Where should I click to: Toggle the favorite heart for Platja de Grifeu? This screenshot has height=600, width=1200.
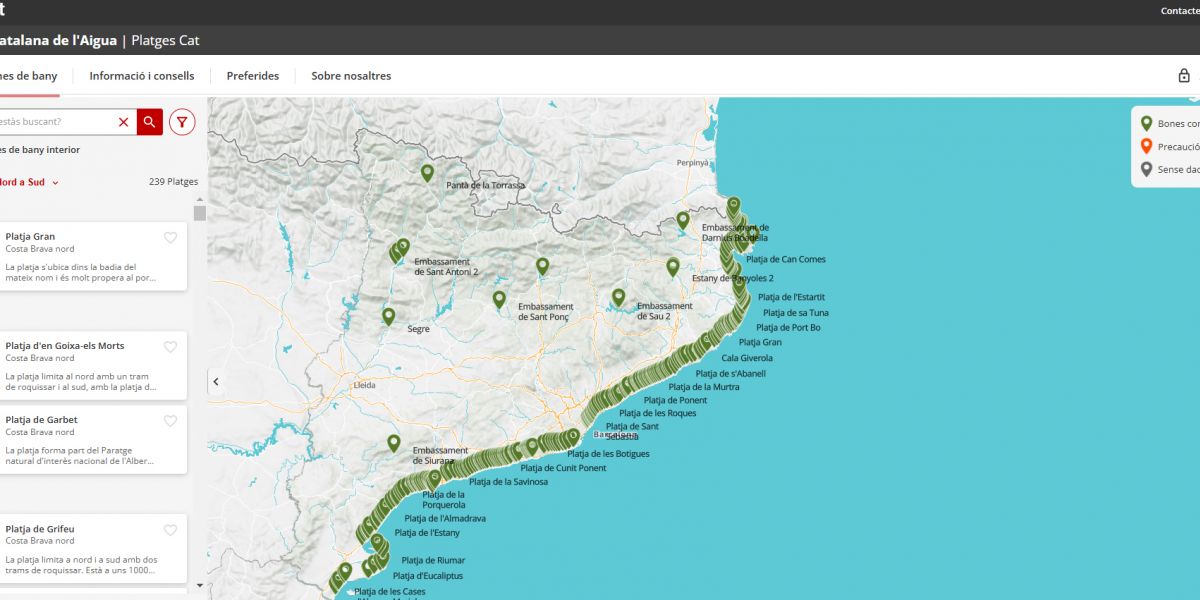[x=170, y=530]
